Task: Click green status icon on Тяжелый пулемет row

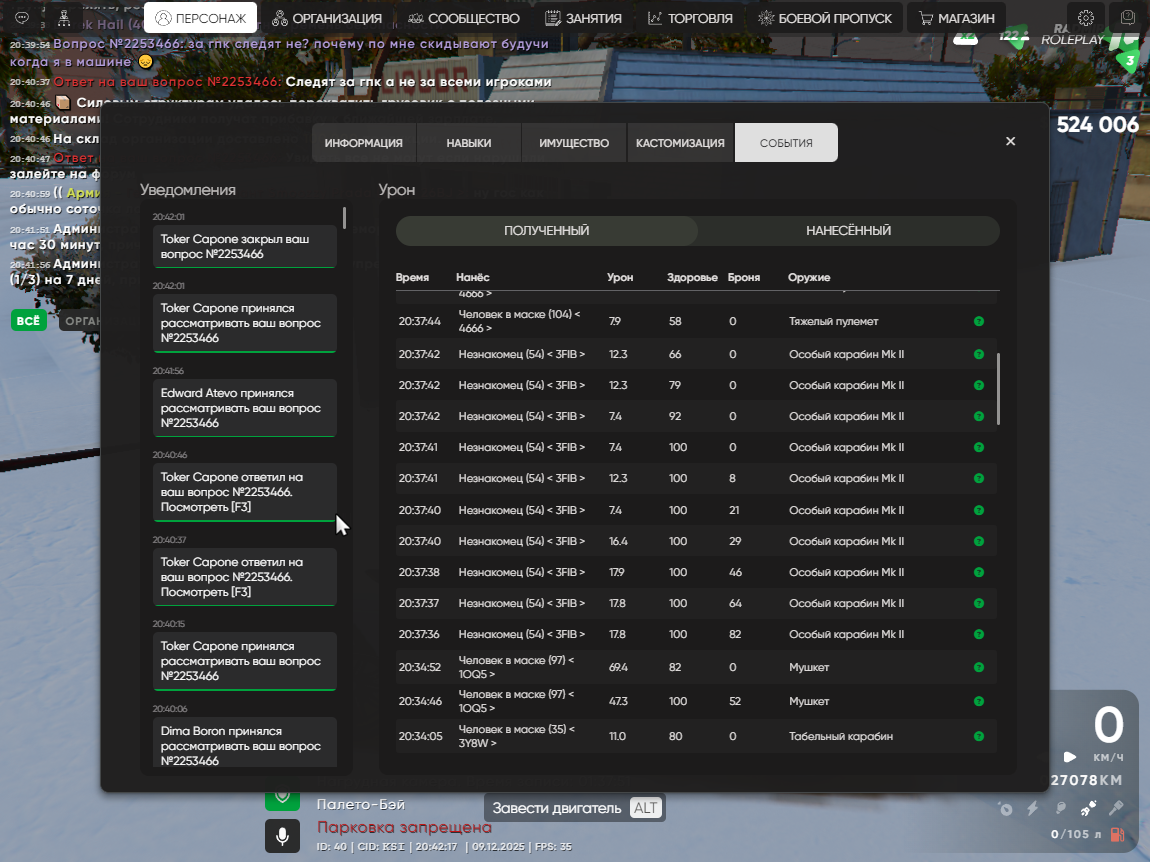Action: point(978,321)
